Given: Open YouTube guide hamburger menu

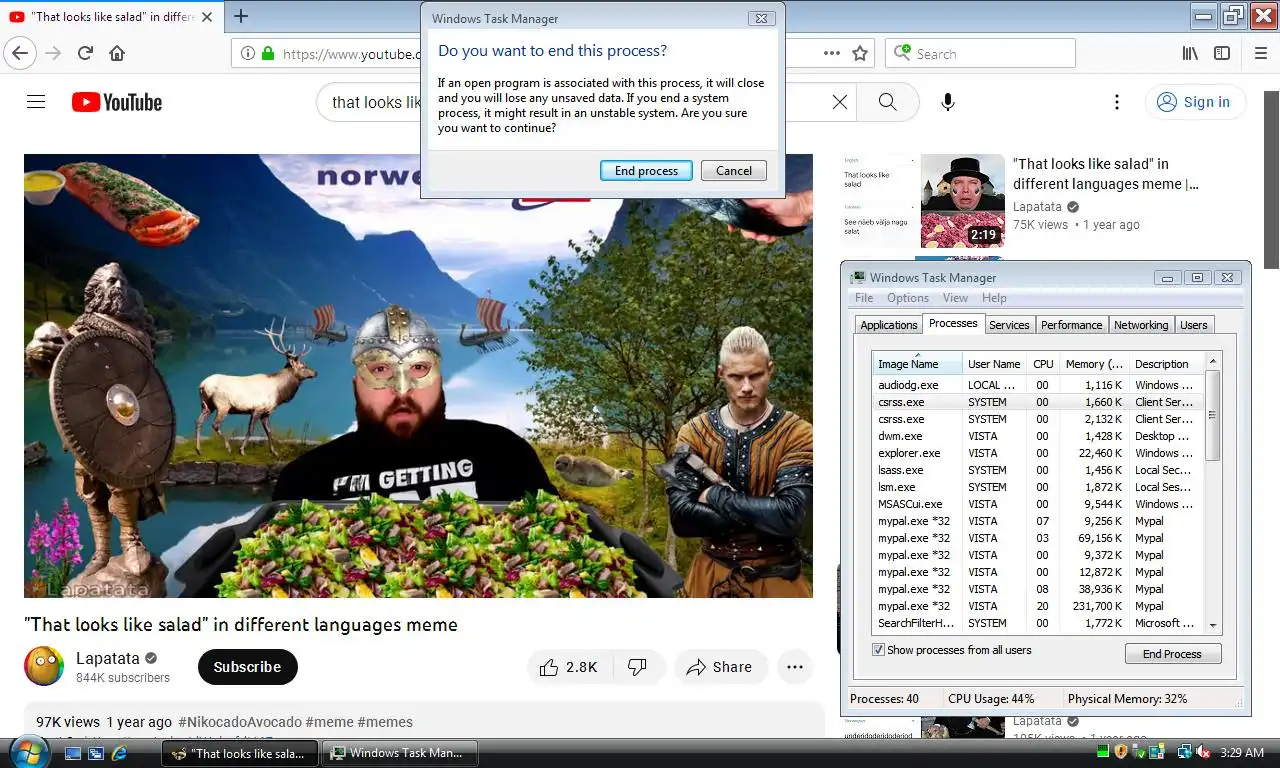Looking at the screenshot, I should click(36, 102).
